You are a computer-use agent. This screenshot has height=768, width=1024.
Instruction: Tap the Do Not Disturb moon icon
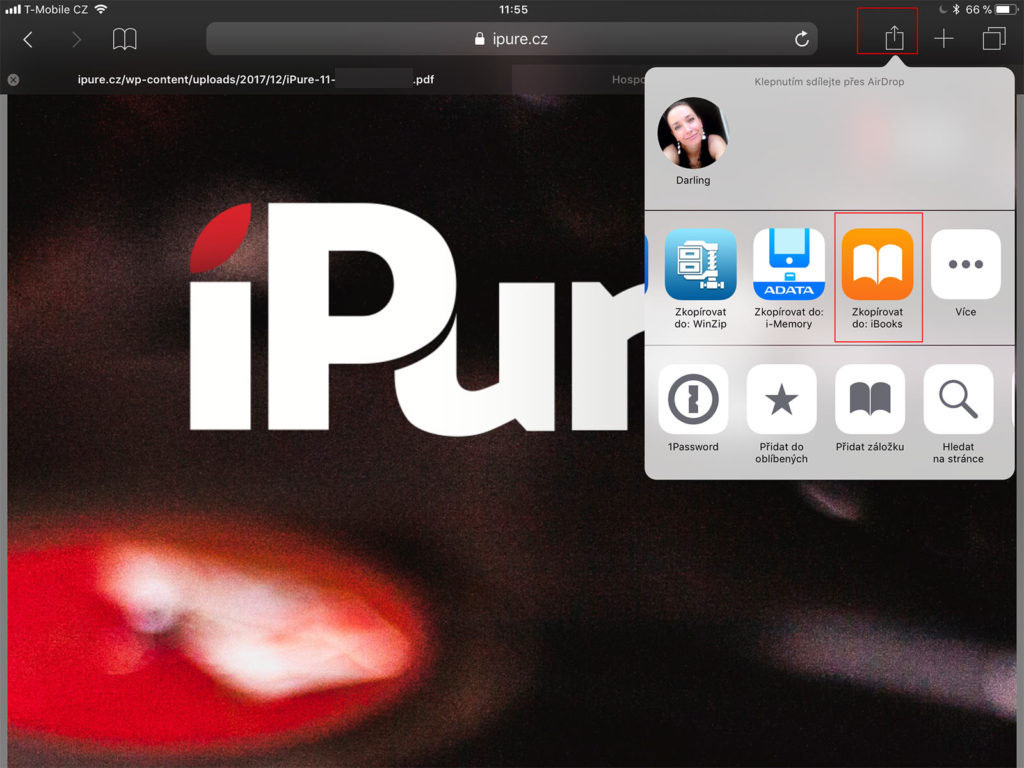[x=942, y=10]
